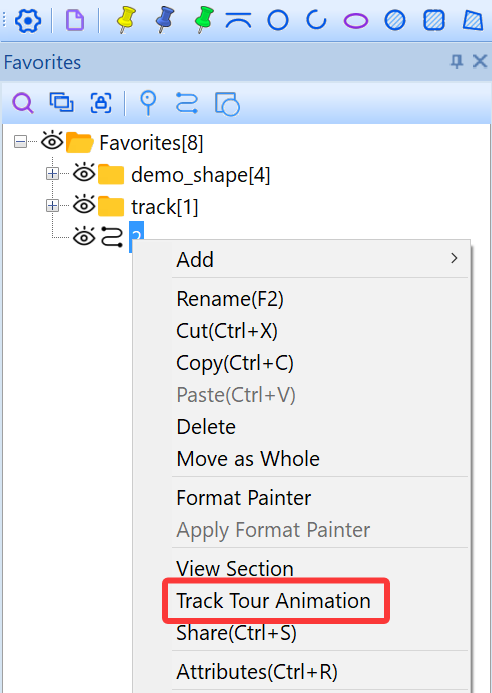Click the location pin icon in Favorites toolbar
492x693 pixels.
pos(148,103)
